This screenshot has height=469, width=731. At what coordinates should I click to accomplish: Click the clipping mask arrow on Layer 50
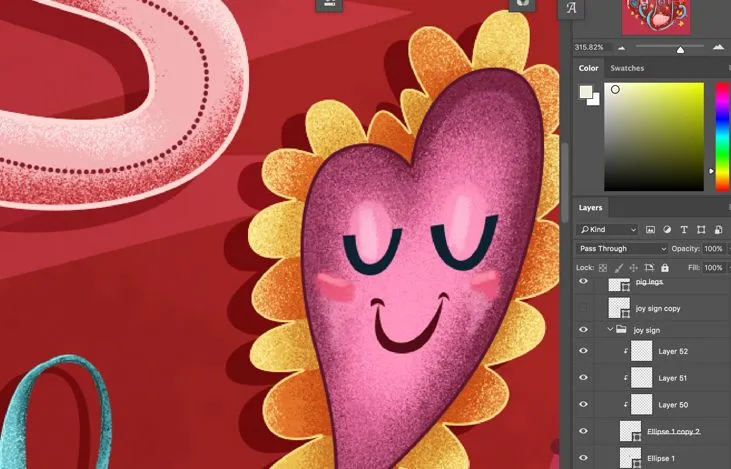pos(626,405)
